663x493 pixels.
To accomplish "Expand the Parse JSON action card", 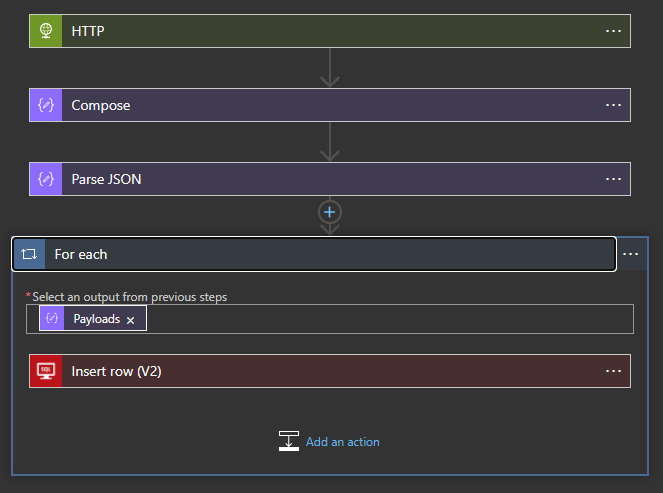I will coord(330,179).
